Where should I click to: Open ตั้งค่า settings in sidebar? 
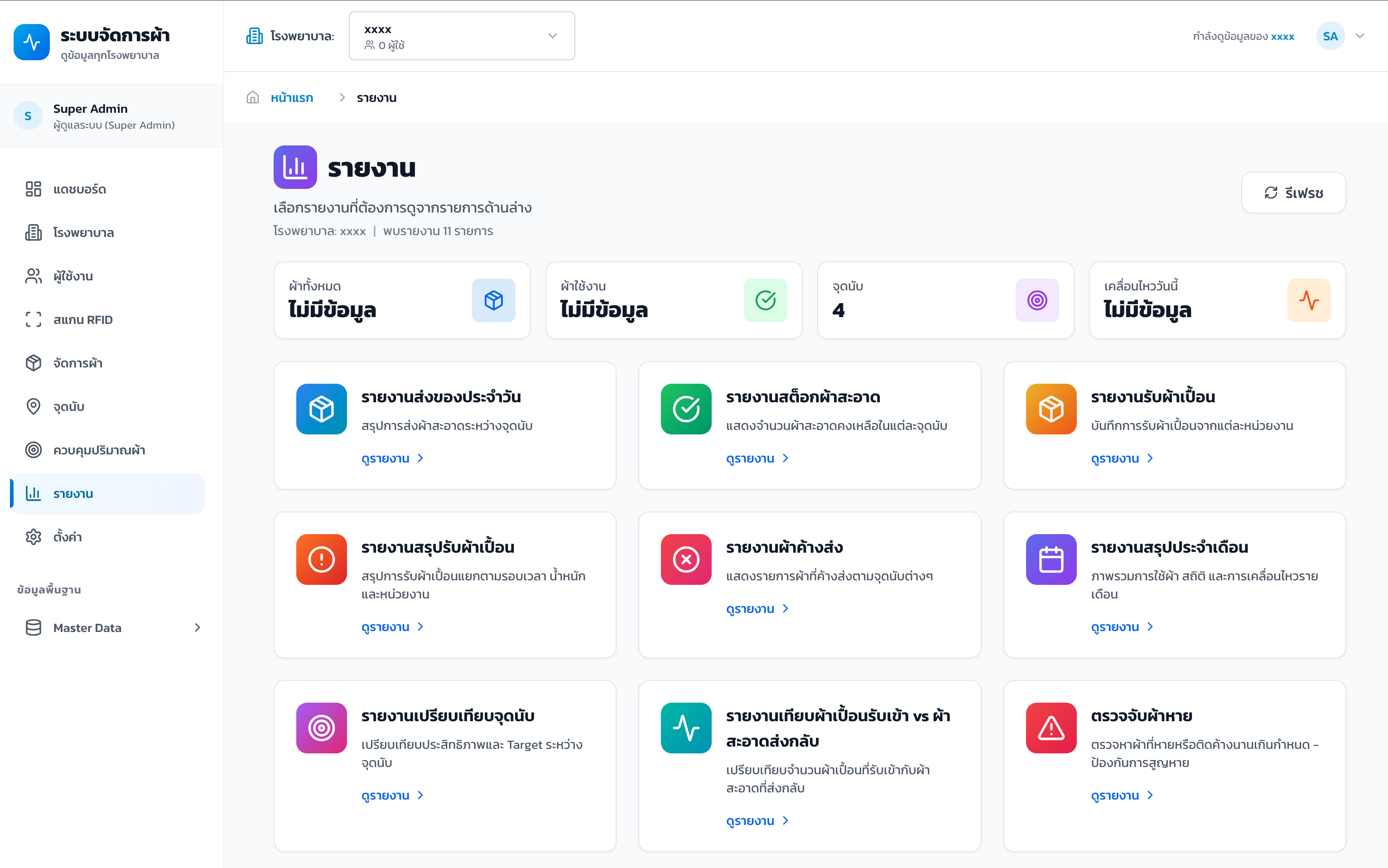coord(67,537)
